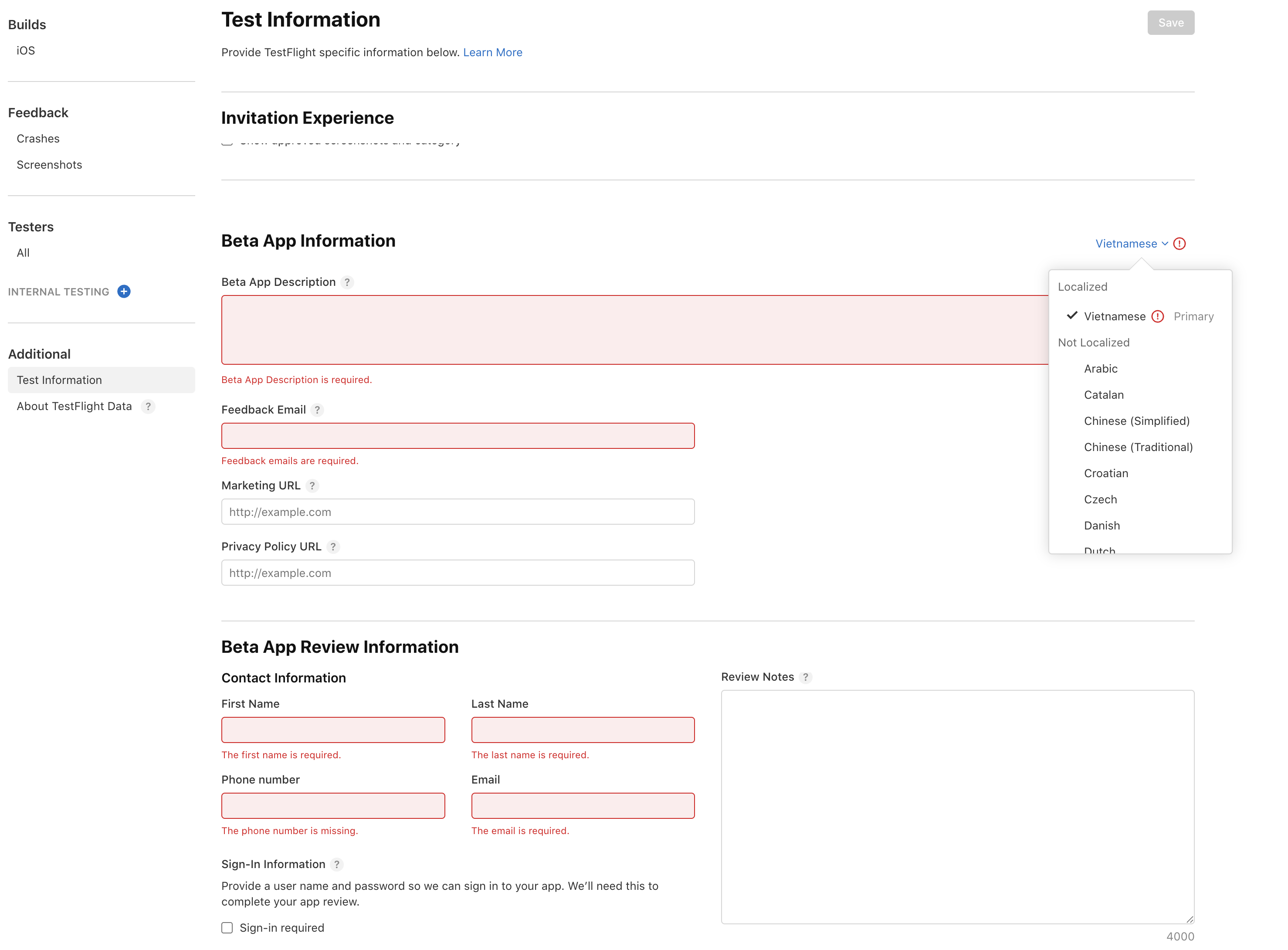Viewport: 1288px width, 950px height.
Task: Click the plus icon beside Internal Testing
Action: tap(124, 292)
